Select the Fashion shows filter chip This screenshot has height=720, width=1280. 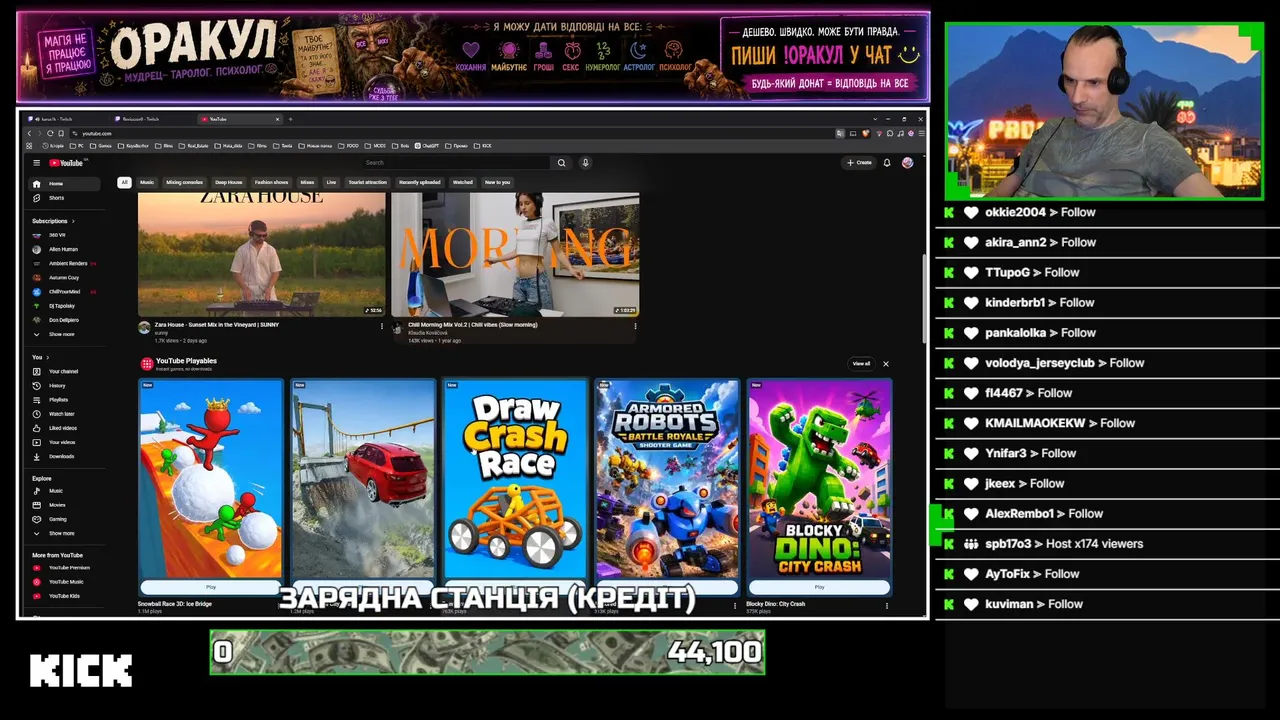click(x=271, y=182)
